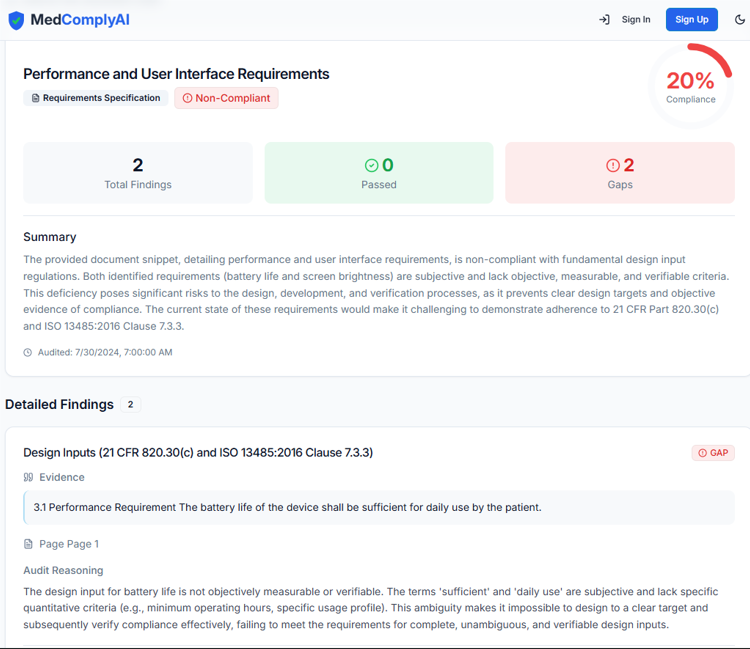The width and height of the screenshot is (750, 649).
Task: Select the Non-Compliant status badge
Action: (226, 98)
